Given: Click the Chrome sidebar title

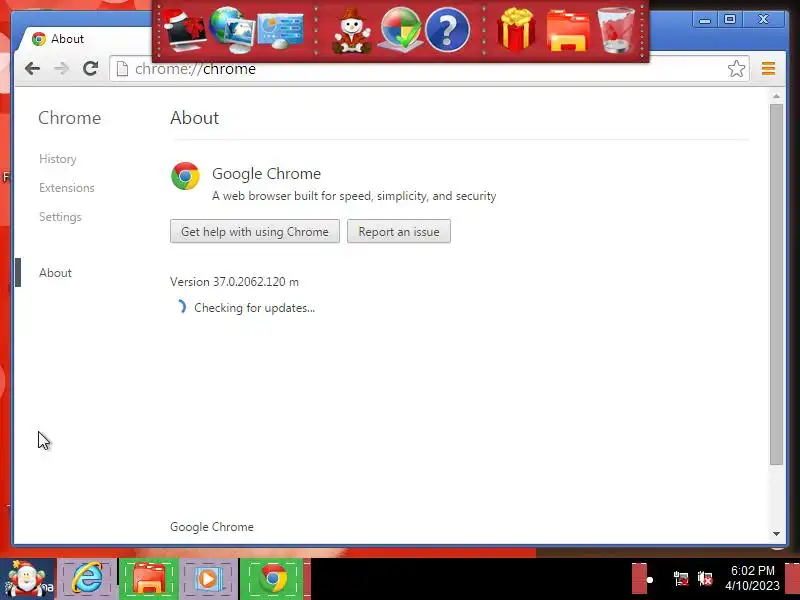Looking at the screenshot, I should pos(69,118).
